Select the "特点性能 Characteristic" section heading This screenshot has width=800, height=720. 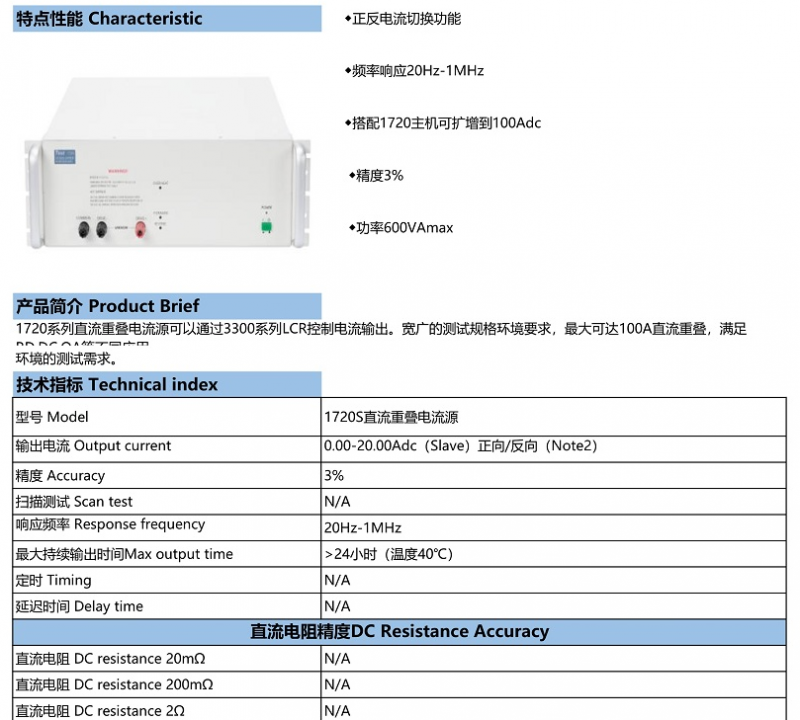[167, 19]
